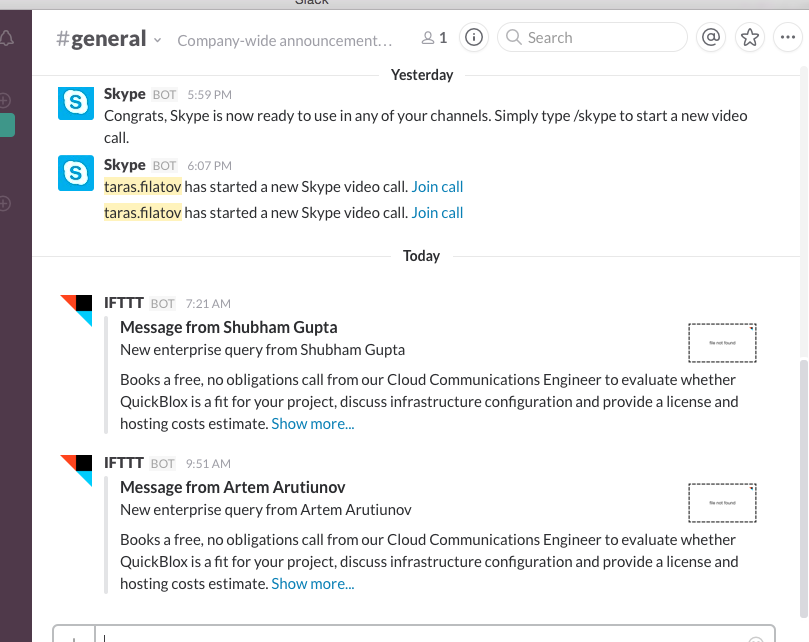
Task: Click Skype sender name at 6:07 PM
Action: coord(125,165)
